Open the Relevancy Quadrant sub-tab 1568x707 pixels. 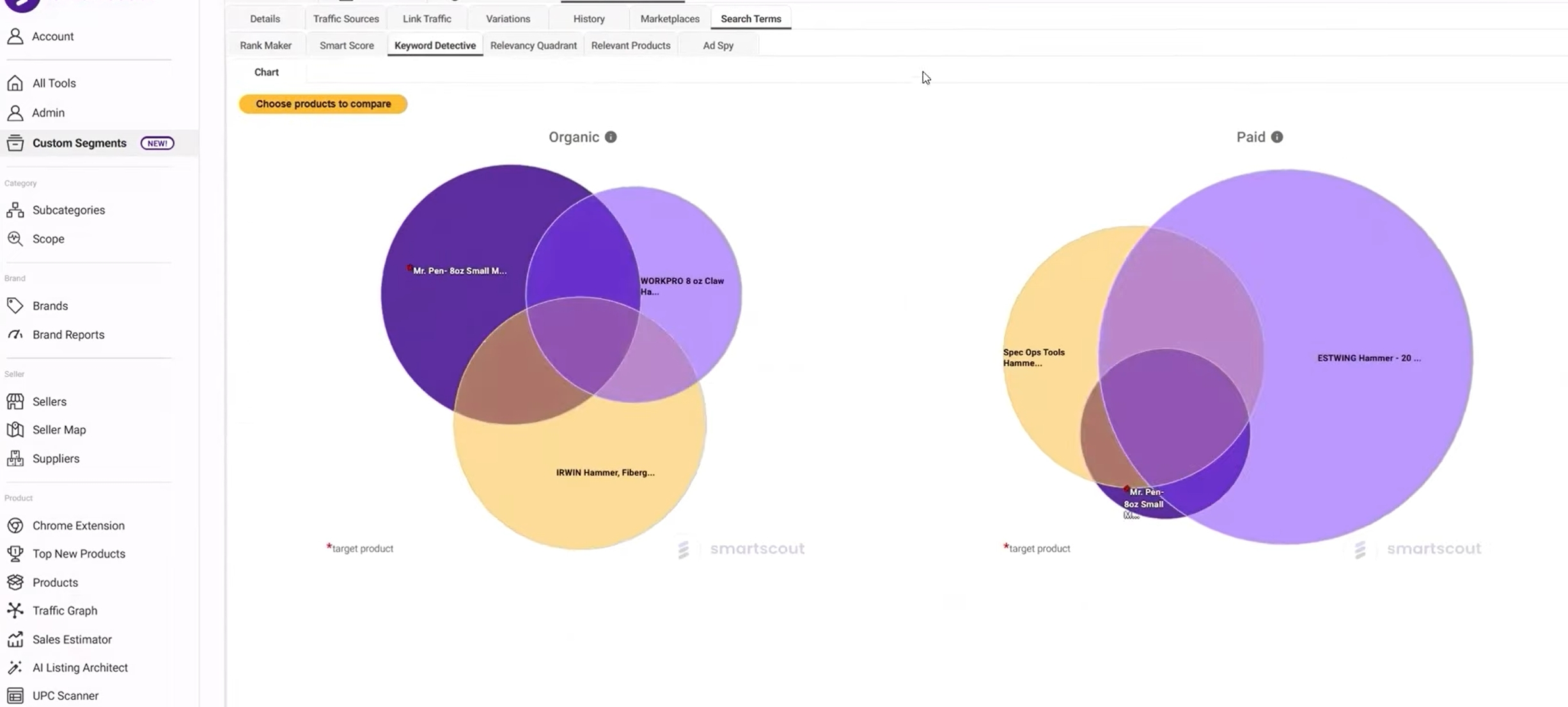click(533, 45)
